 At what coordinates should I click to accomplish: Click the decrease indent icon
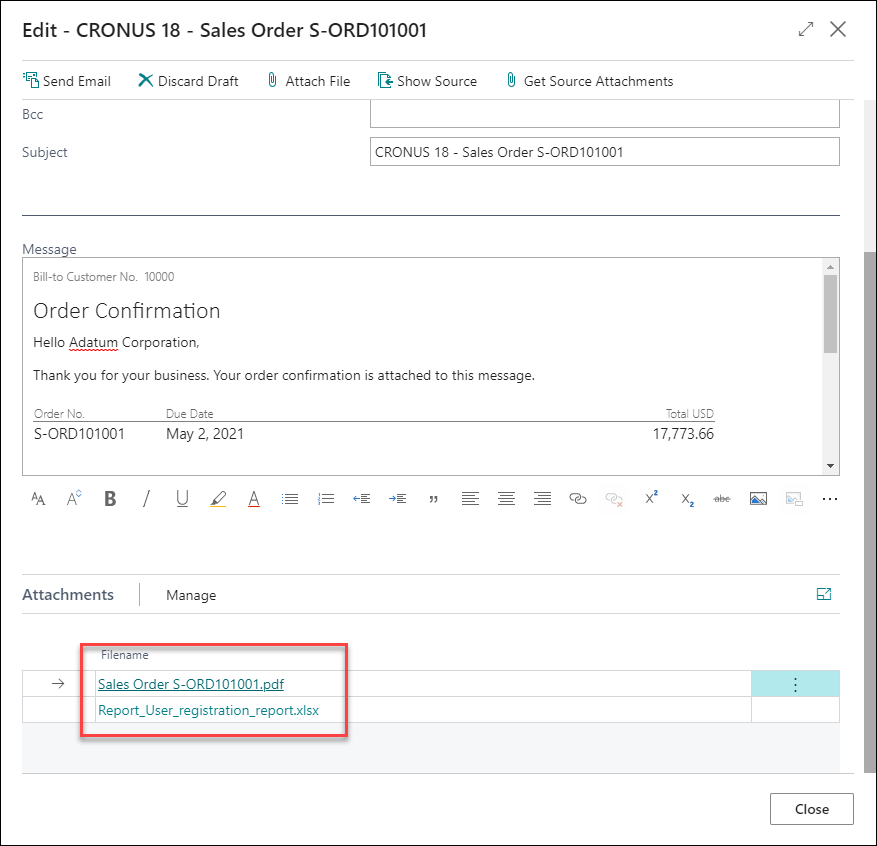pos(361,499)
